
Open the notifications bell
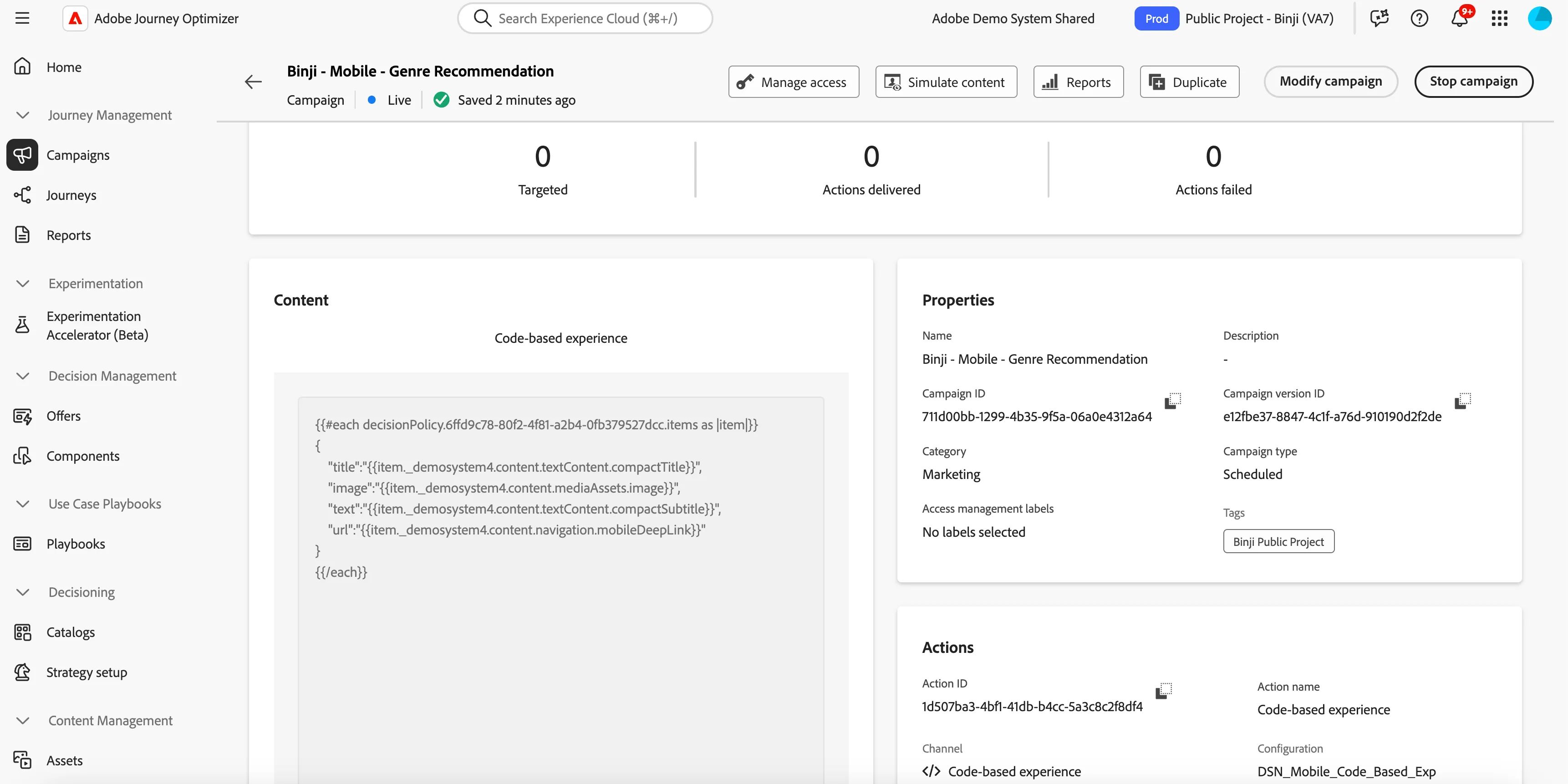pos(1460,18)
